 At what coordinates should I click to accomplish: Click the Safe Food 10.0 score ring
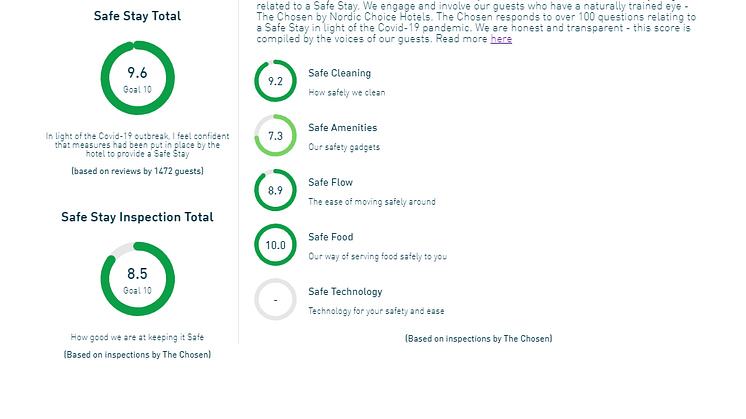[275, 245]
